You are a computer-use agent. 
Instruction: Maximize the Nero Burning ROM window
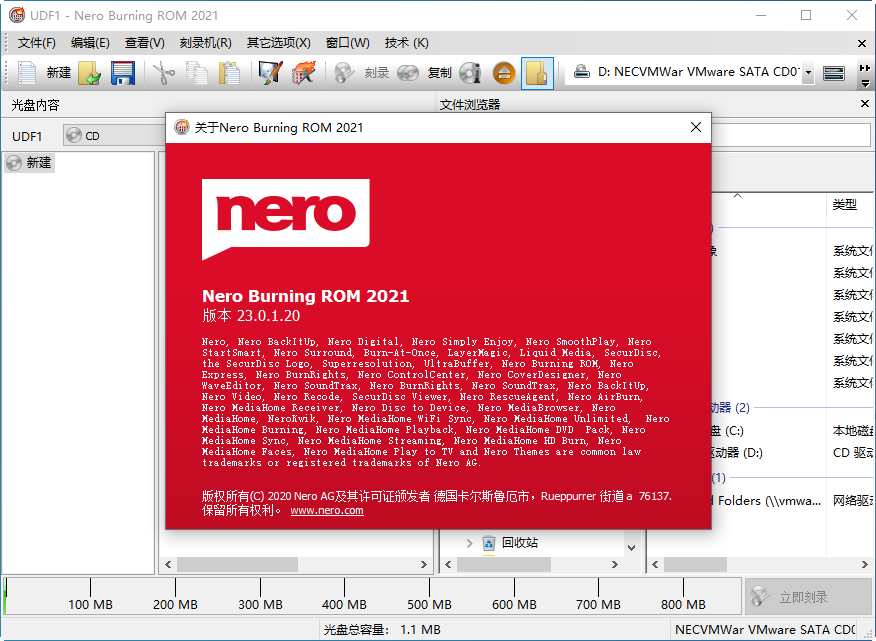click(806, 15)
